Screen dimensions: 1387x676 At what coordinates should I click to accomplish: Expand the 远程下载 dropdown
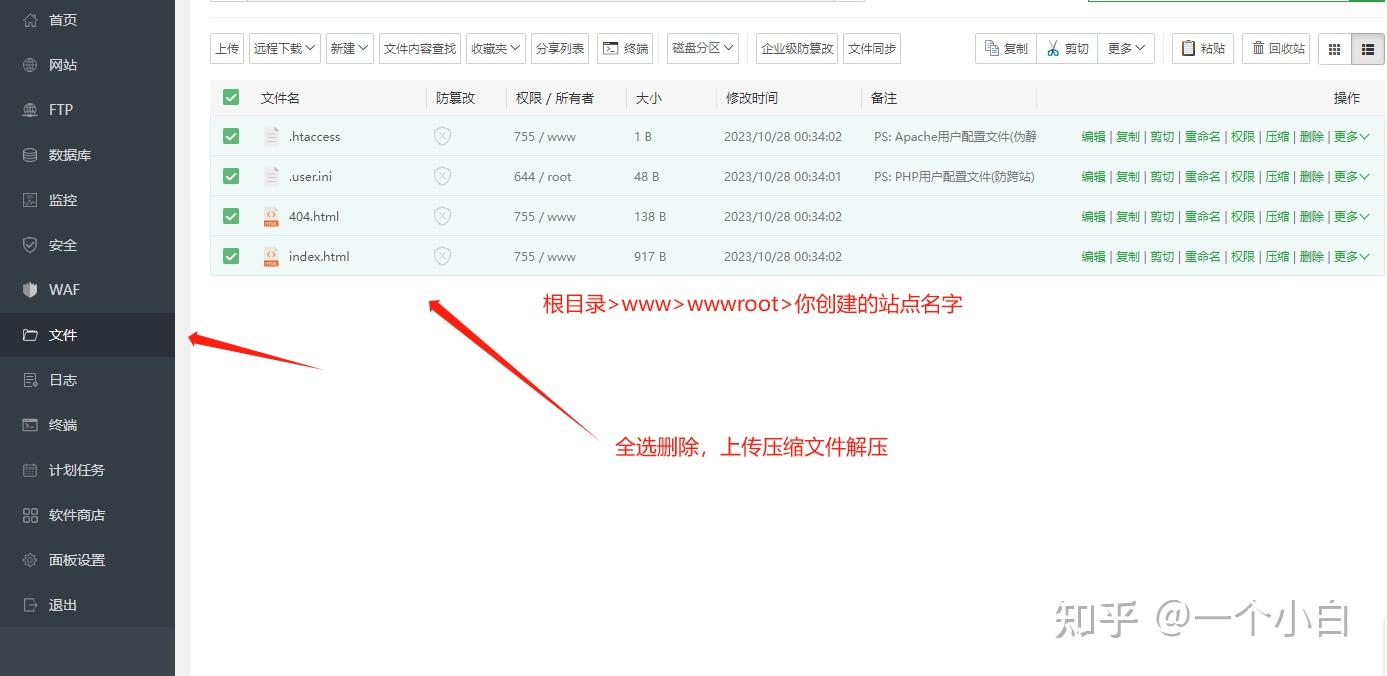click(x=285, y=48)
